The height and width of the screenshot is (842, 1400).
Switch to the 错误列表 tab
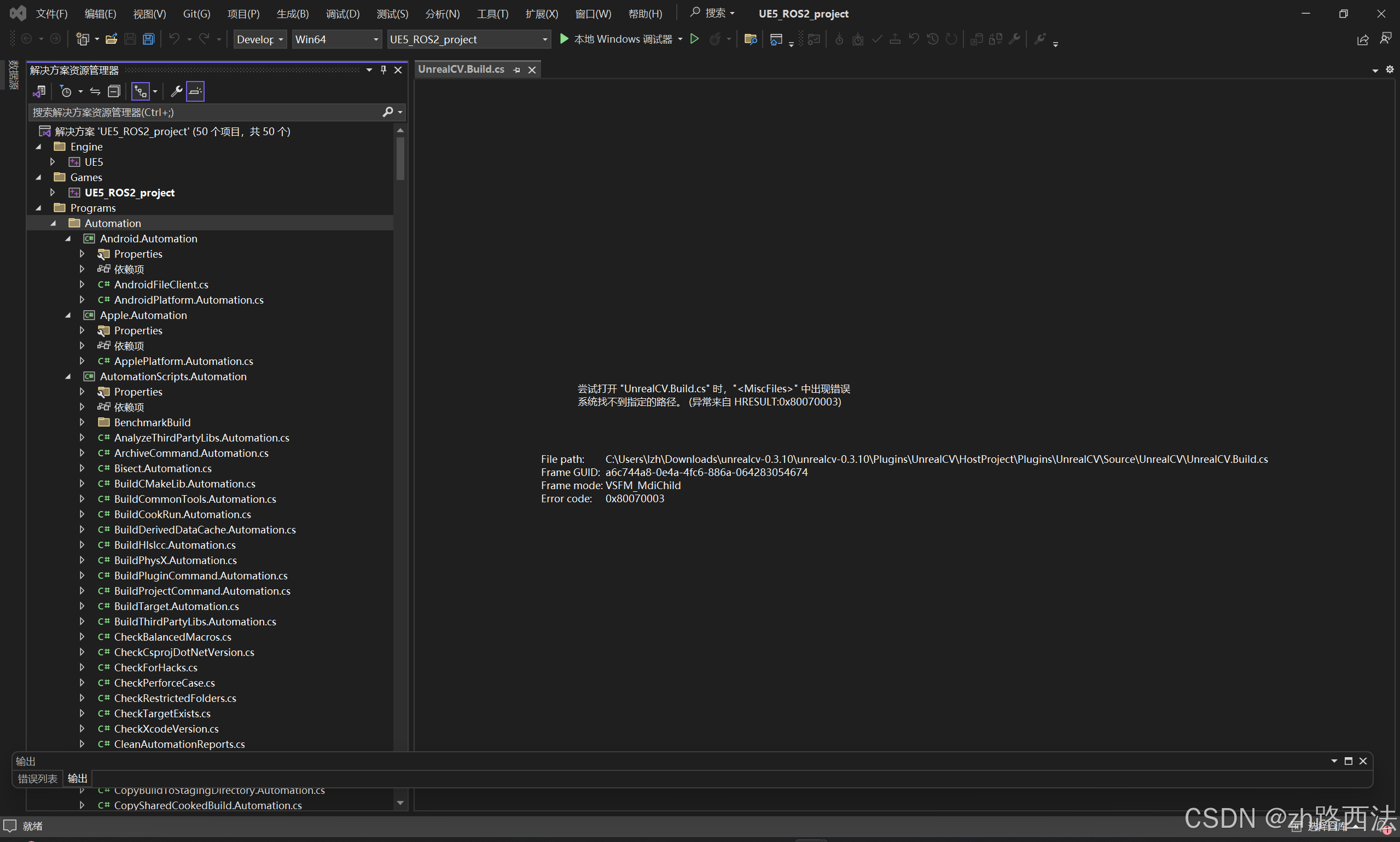(x=37, y=779)
